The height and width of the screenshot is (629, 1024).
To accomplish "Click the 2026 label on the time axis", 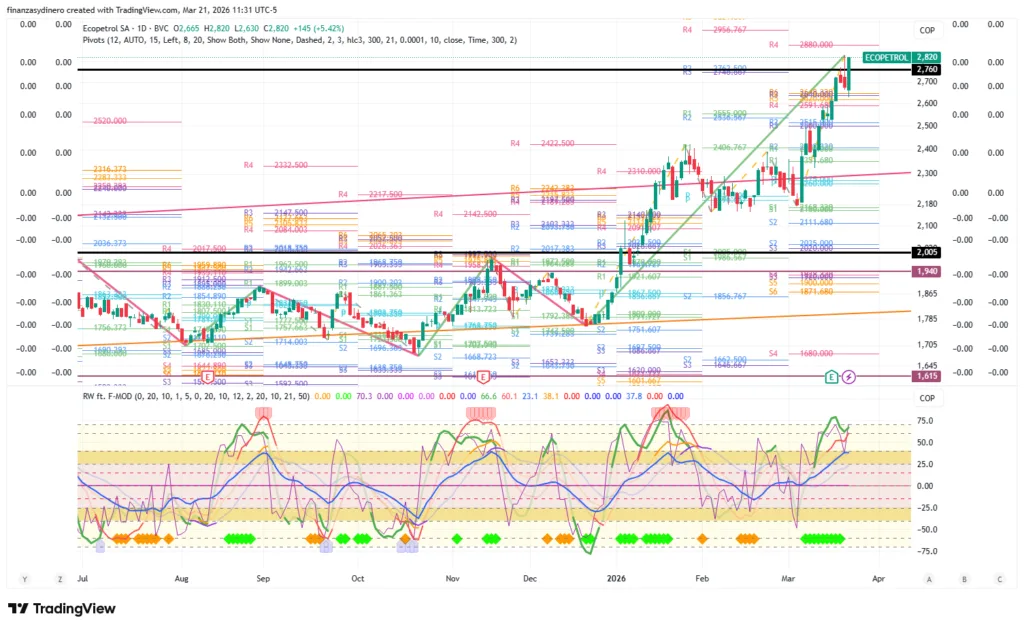I will pos(616,578).
